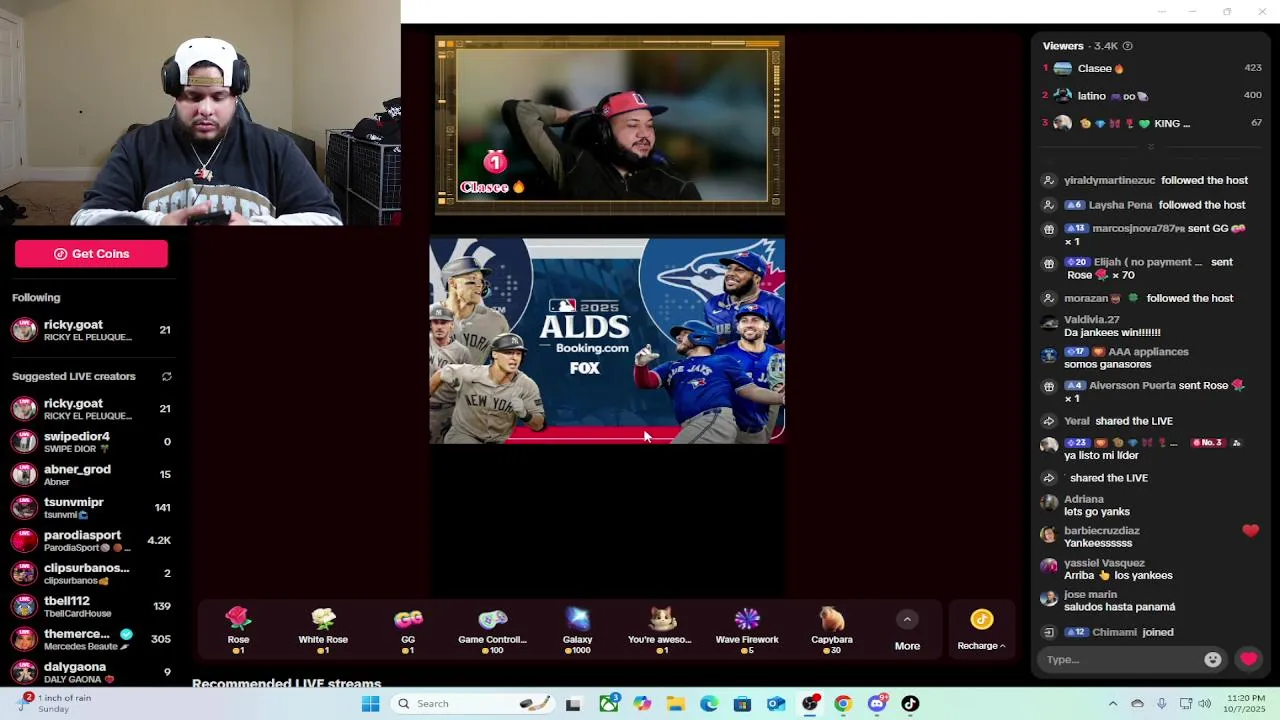Viewport: 1280px width, 720px height.
Task: Open the emoji picker in chat
Action: click(x=1213, y=660)
